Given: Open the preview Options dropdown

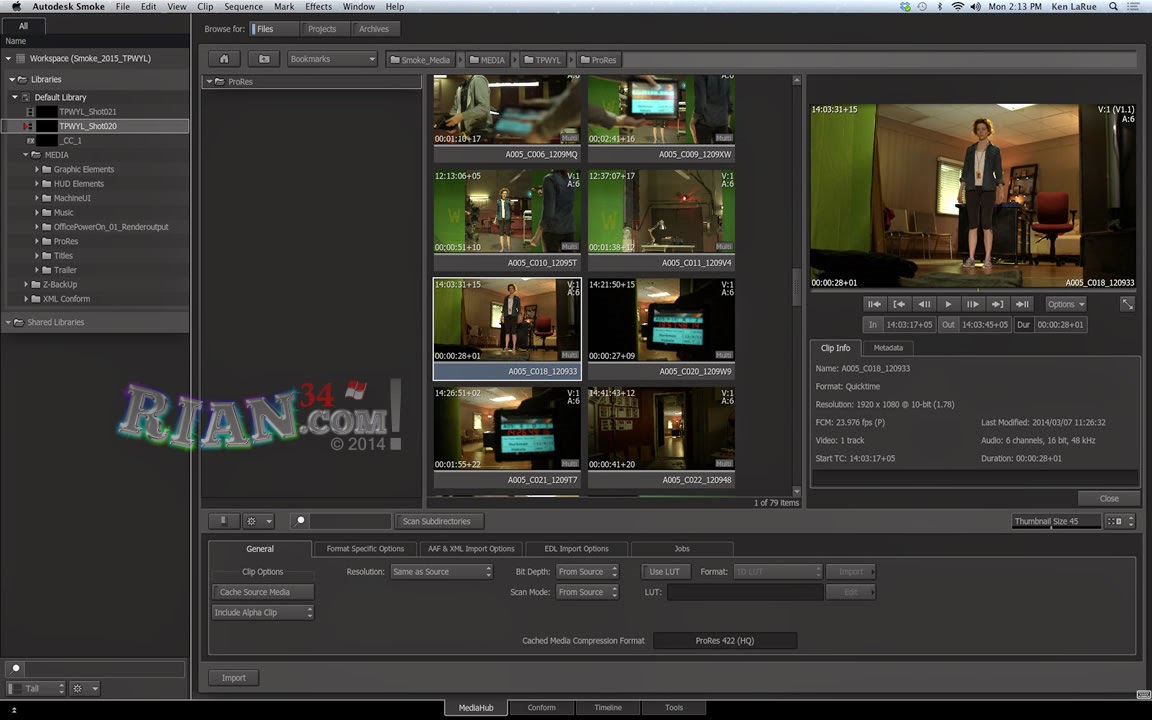Looking at the screenshot, I should pos(1066,304).
